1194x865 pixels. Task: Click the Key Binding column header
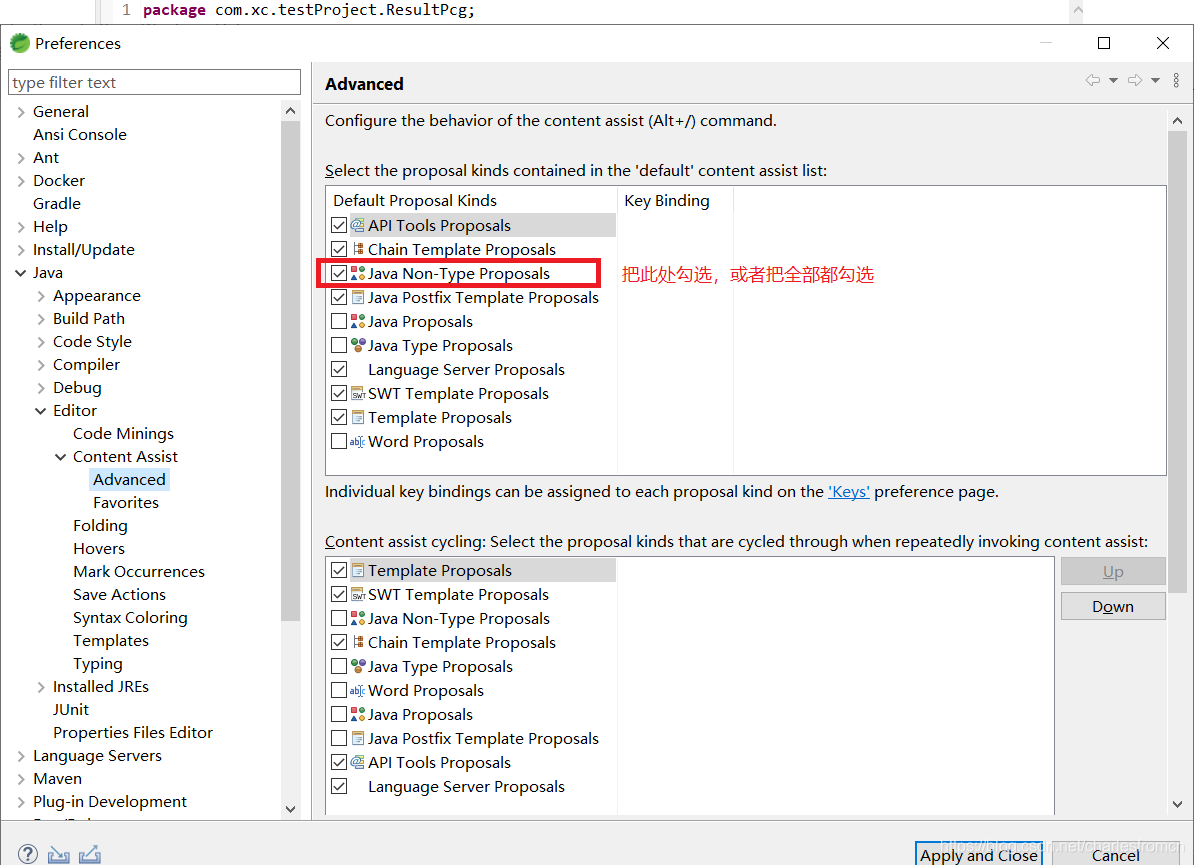(675, 200)
